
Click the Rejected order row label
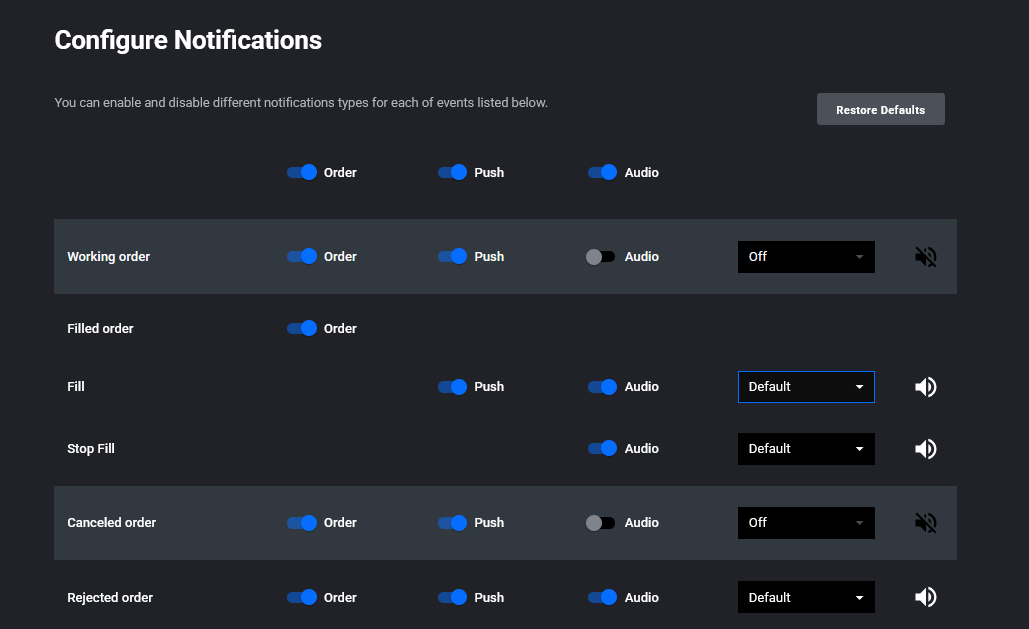coord(110,597)
